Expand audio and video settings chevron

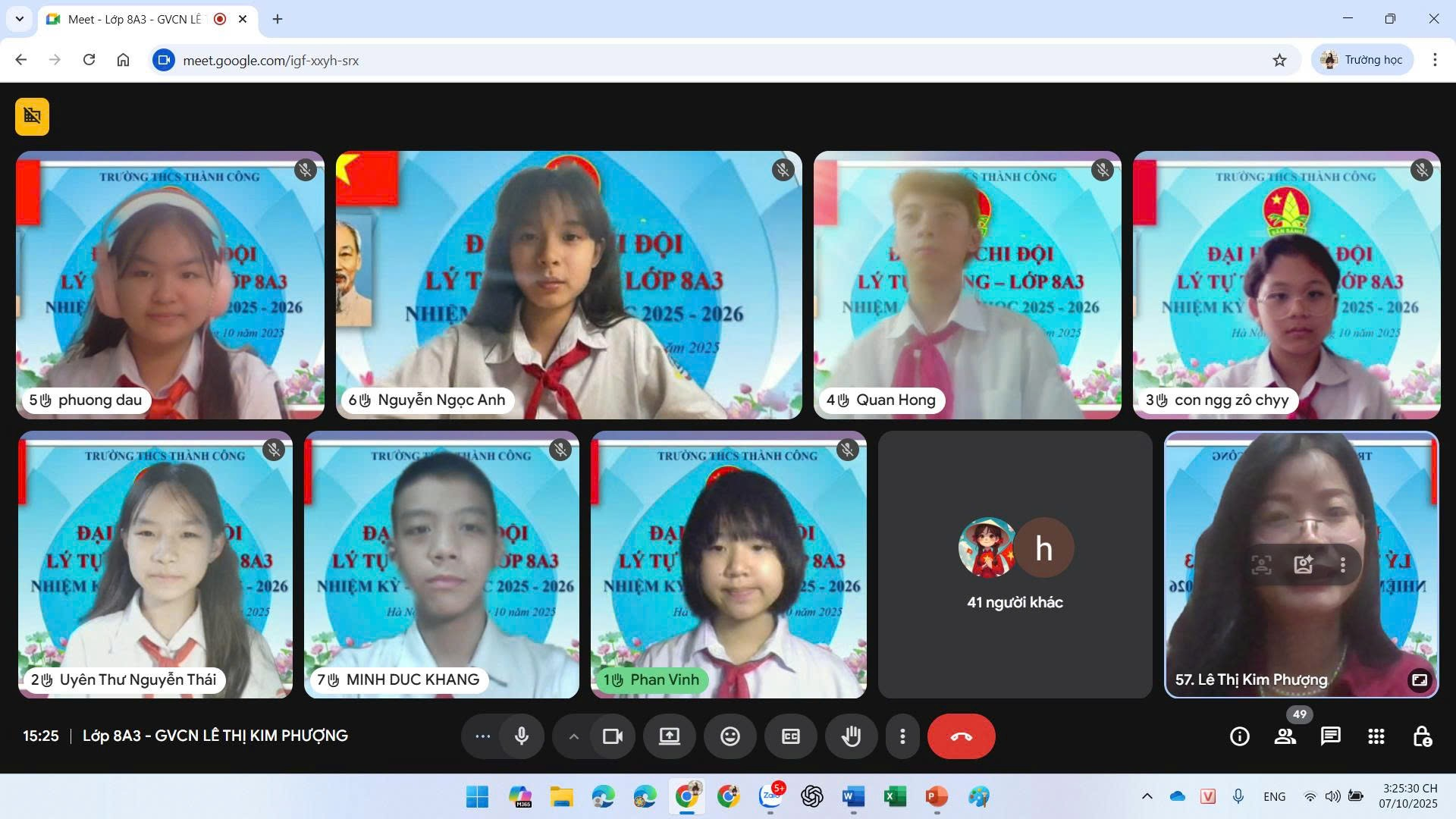[574, 736]
